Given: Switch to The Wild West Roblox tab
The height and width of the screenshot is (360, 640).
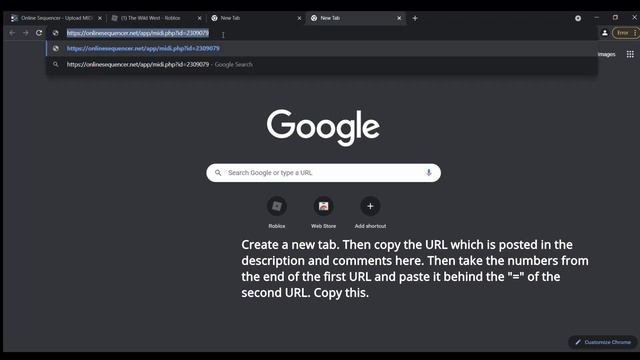Looking at the screenshot, I should click(156, 18).
